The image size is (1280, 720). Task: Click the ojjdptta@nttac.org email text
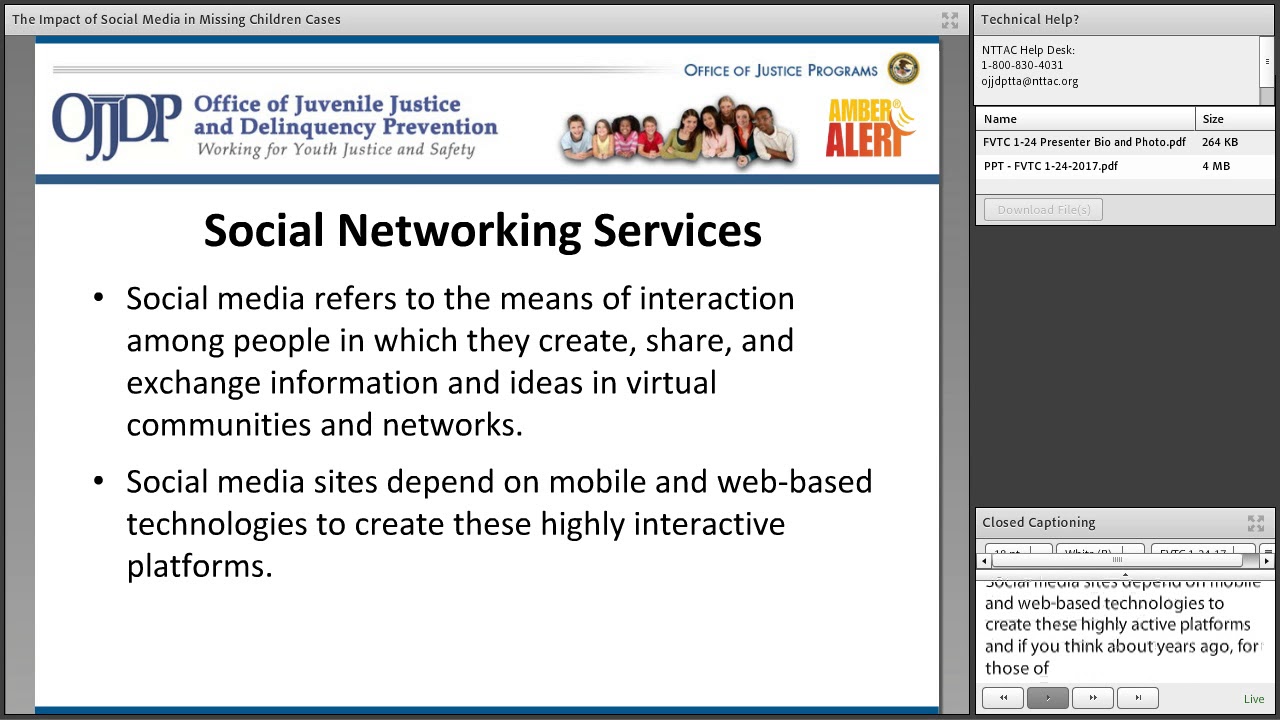click(x=1029, y=81)
